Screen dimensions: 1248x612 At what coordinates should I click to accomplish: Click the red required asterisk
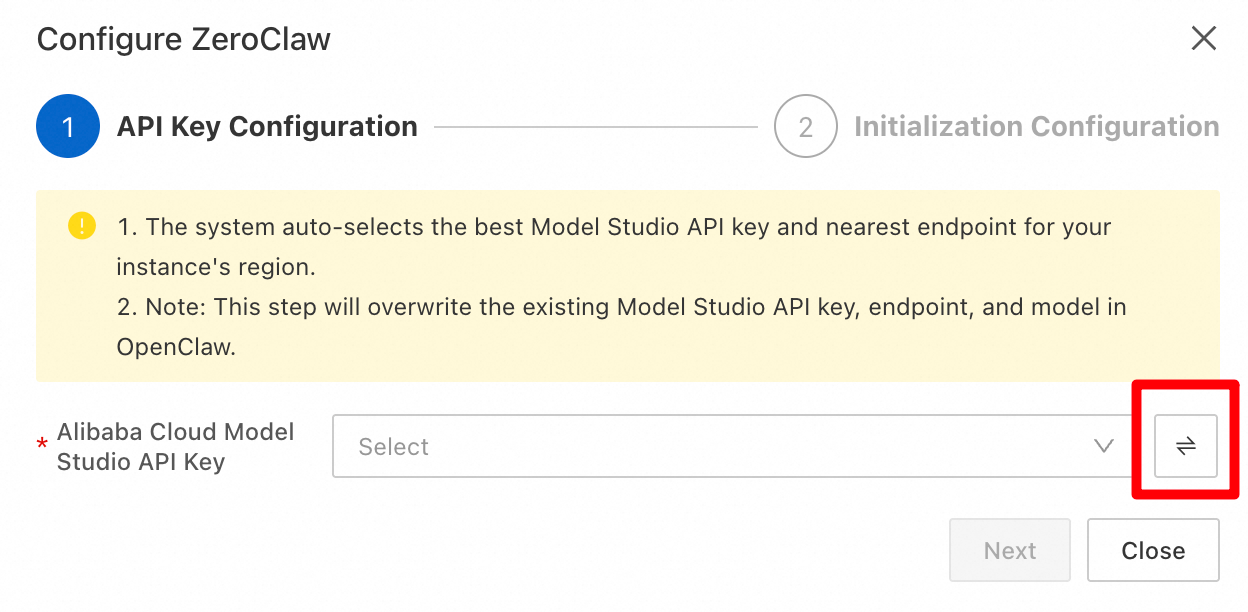(x=42, y=446)
